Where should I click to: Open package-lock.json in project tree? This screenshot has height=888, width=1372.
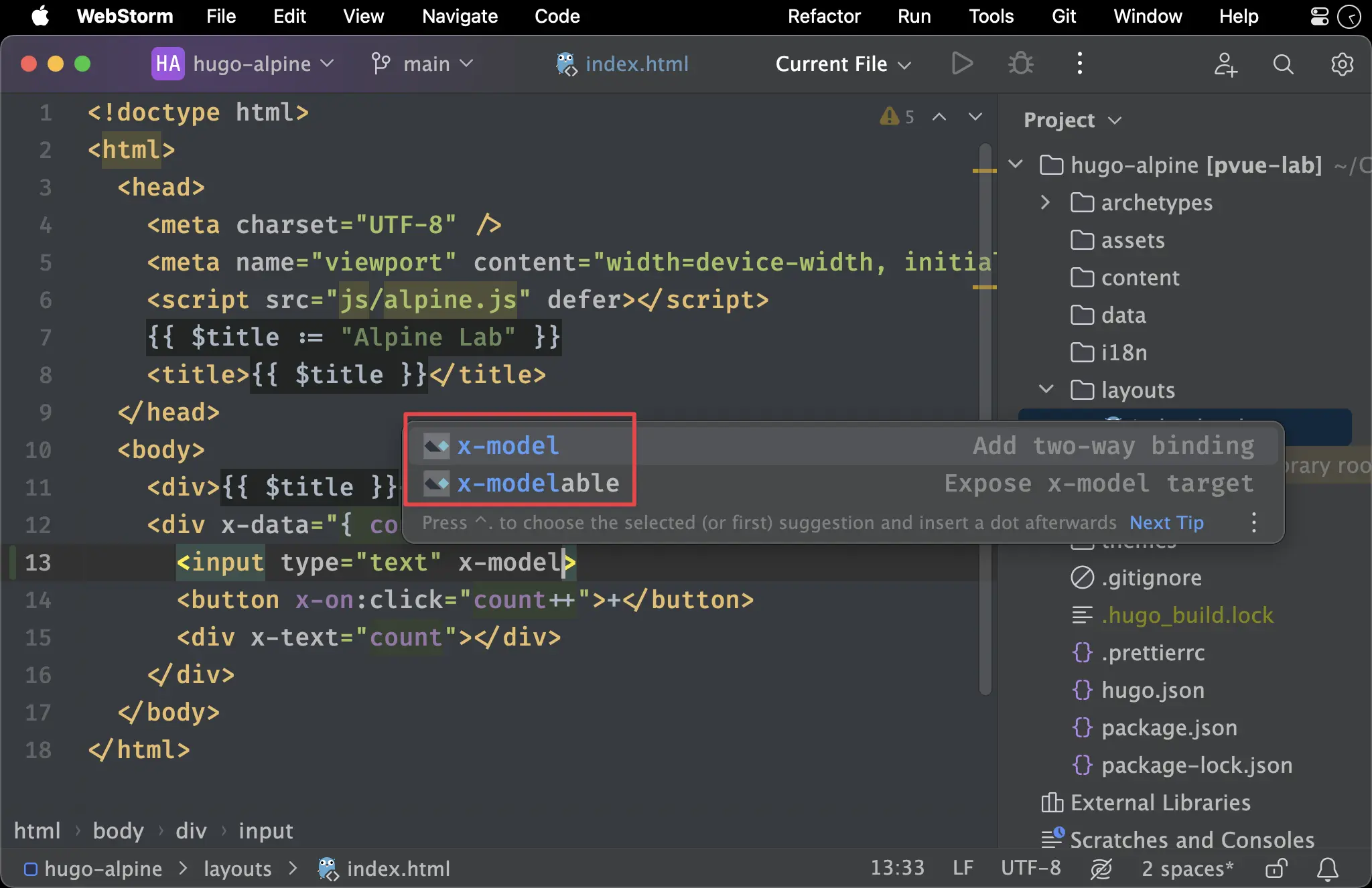tap(1196, 765)
